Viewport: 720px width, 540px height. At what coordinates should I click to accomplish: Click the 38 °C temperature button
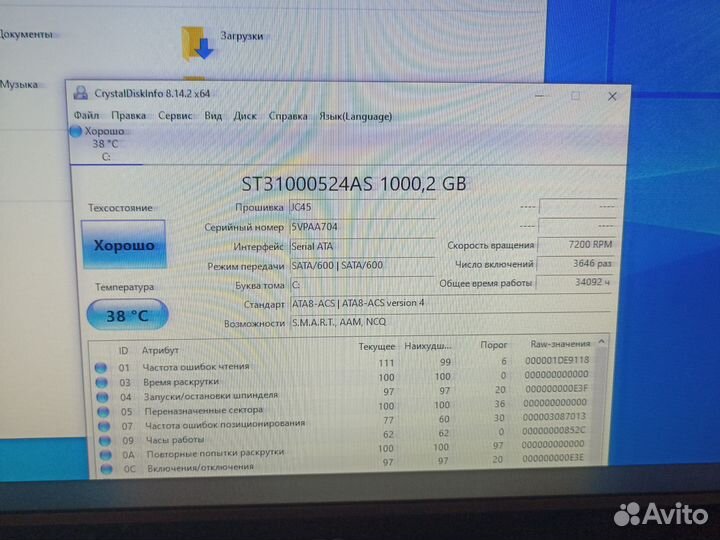click(x=127, y=315)
